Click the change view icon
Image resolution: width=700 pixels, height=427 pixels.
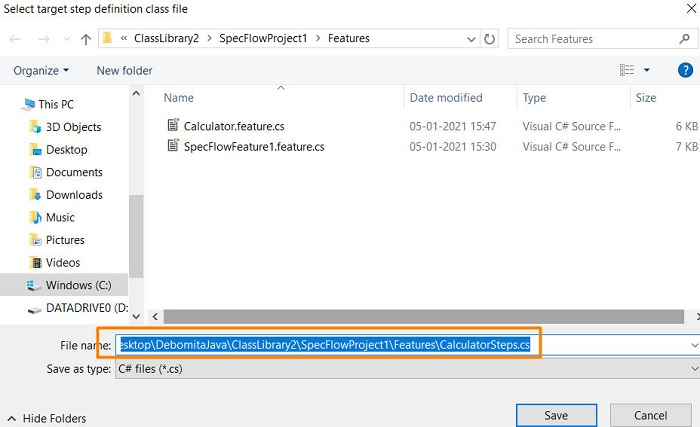click(627, 70)
